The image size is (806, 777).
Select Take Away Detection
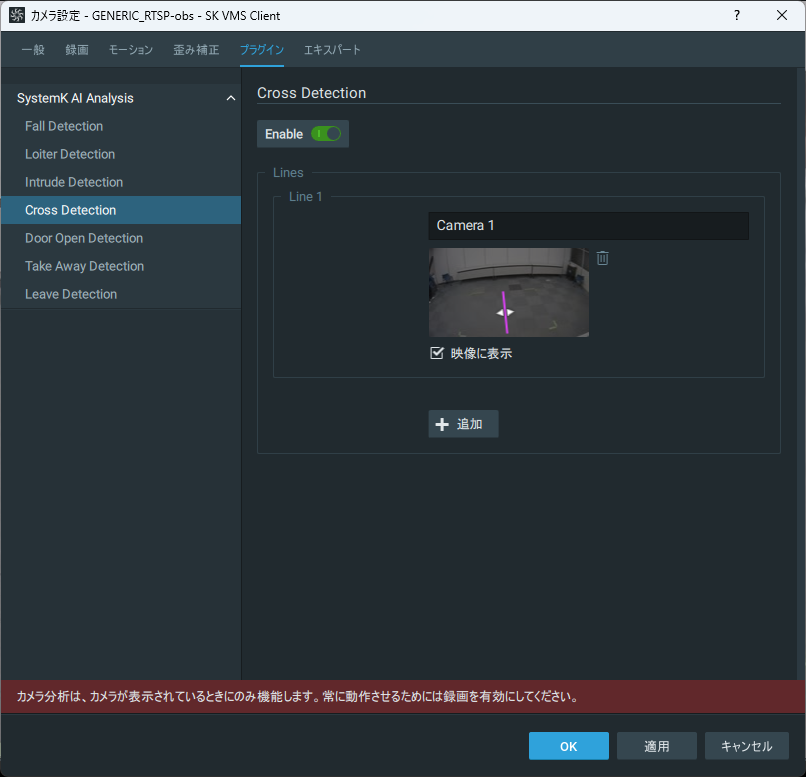pyautogui.click(x=121, y=266)
